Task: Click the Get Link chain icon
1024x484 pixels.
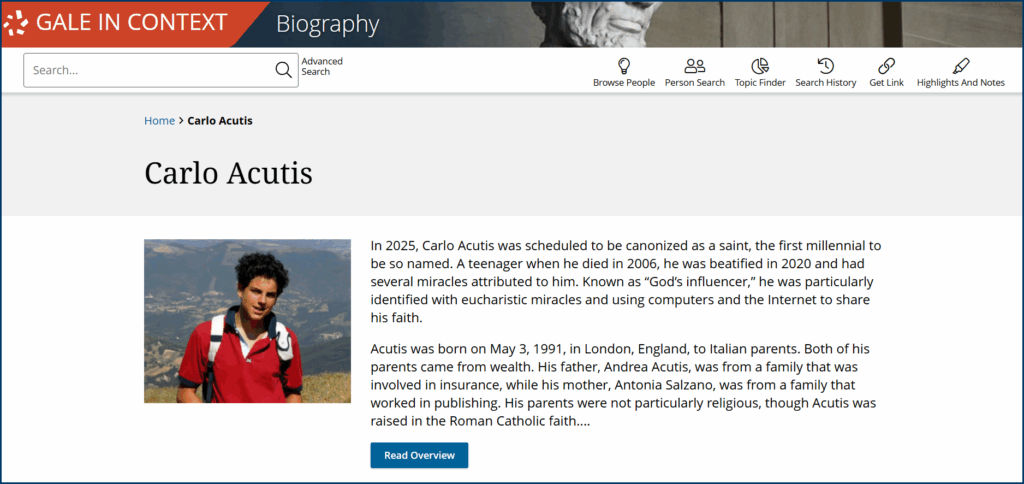Action: coord(886,66)
